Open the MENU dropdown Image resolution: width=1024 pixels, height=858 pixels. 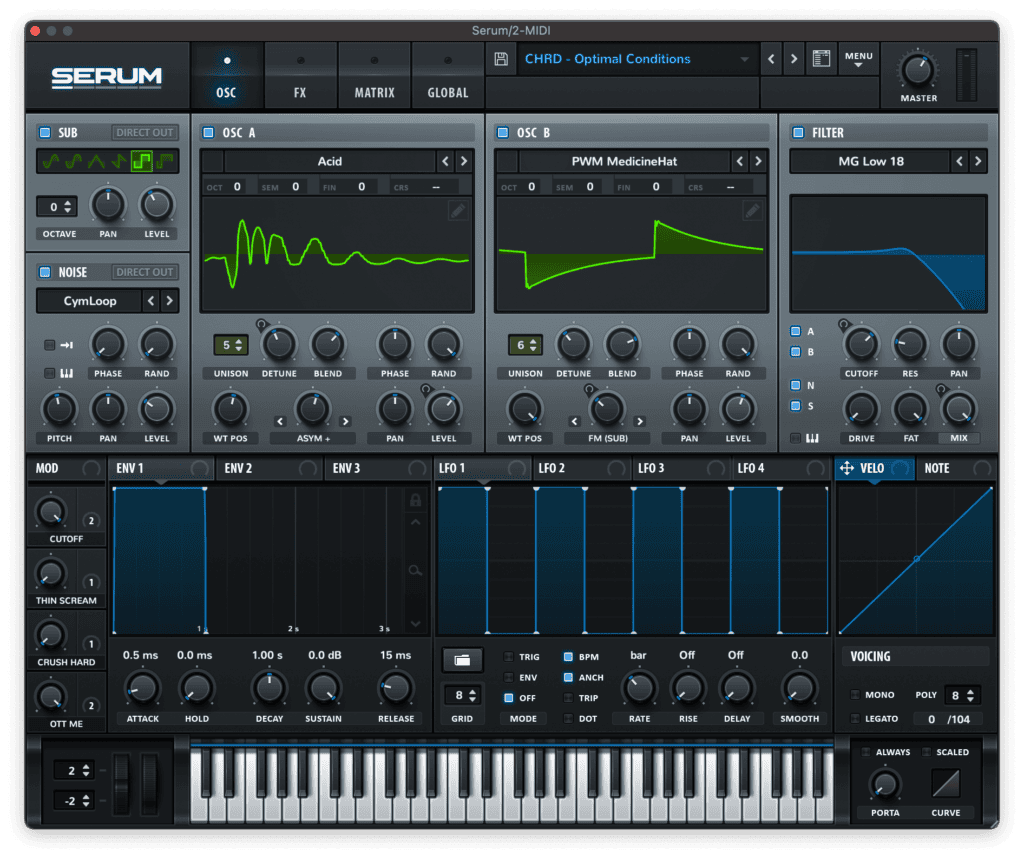click(857, 57)
